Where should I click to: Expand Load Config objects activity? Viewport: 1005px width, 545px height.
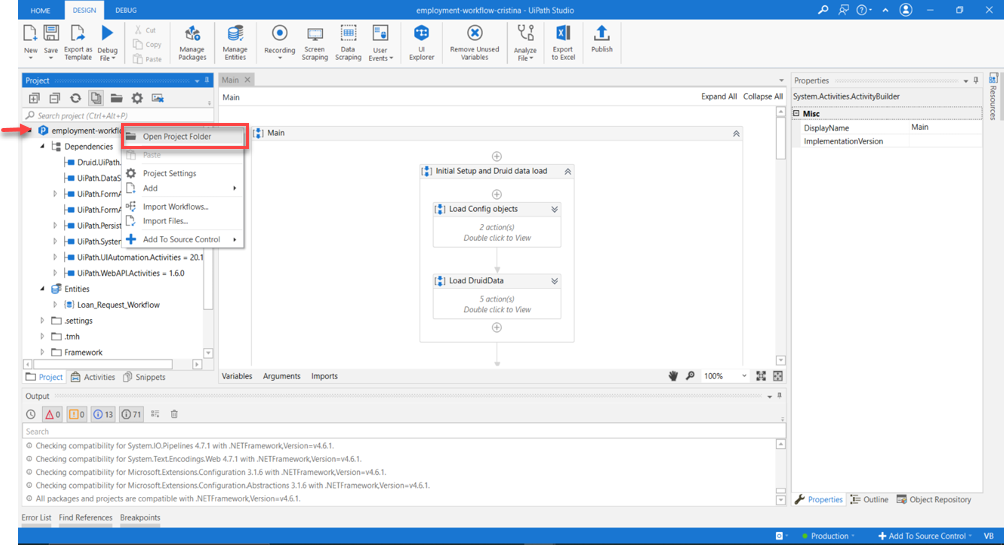tap(554, 210)
